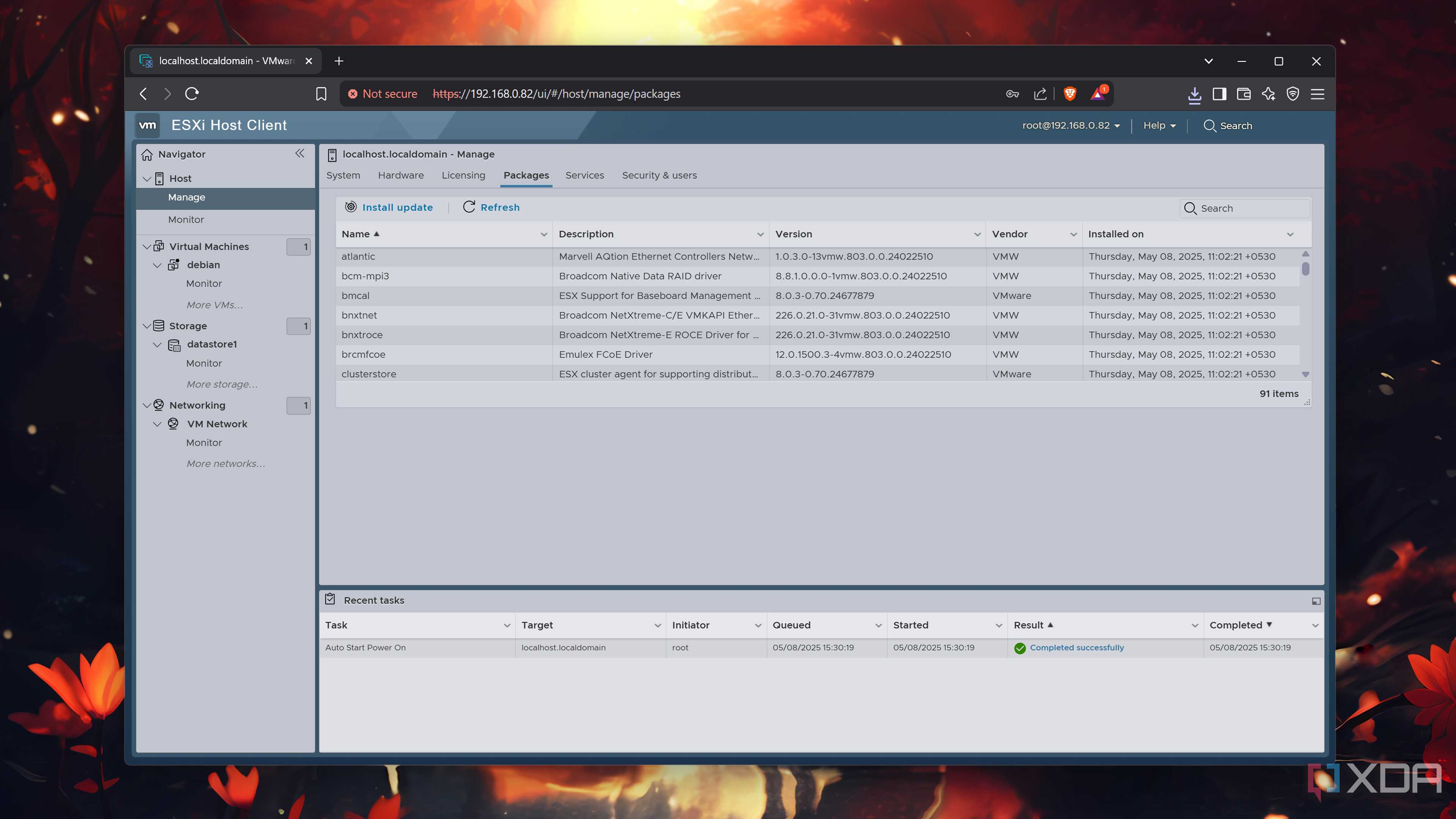The width and height of the screenshot is (1456, 819).
Task: Open Leo AI sparkle icon
Action: [x=1268, y=94]
